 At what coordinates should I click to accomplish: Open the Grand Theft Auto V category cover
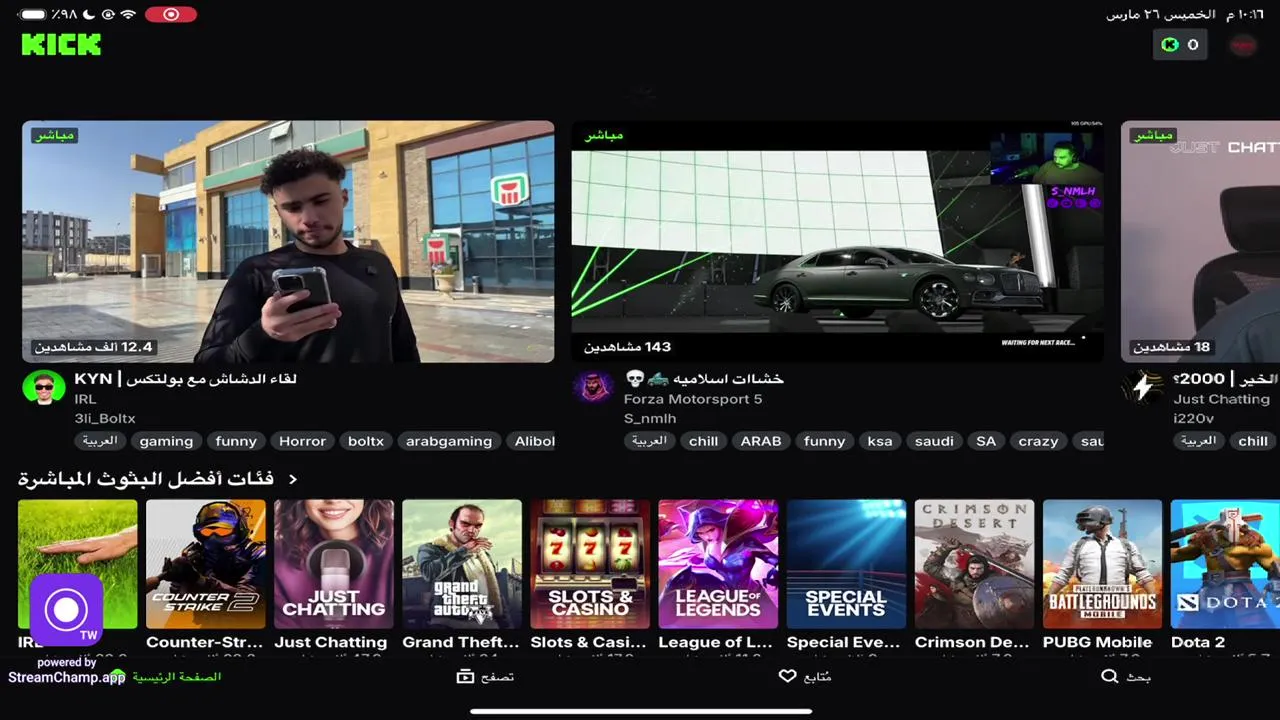462,564
